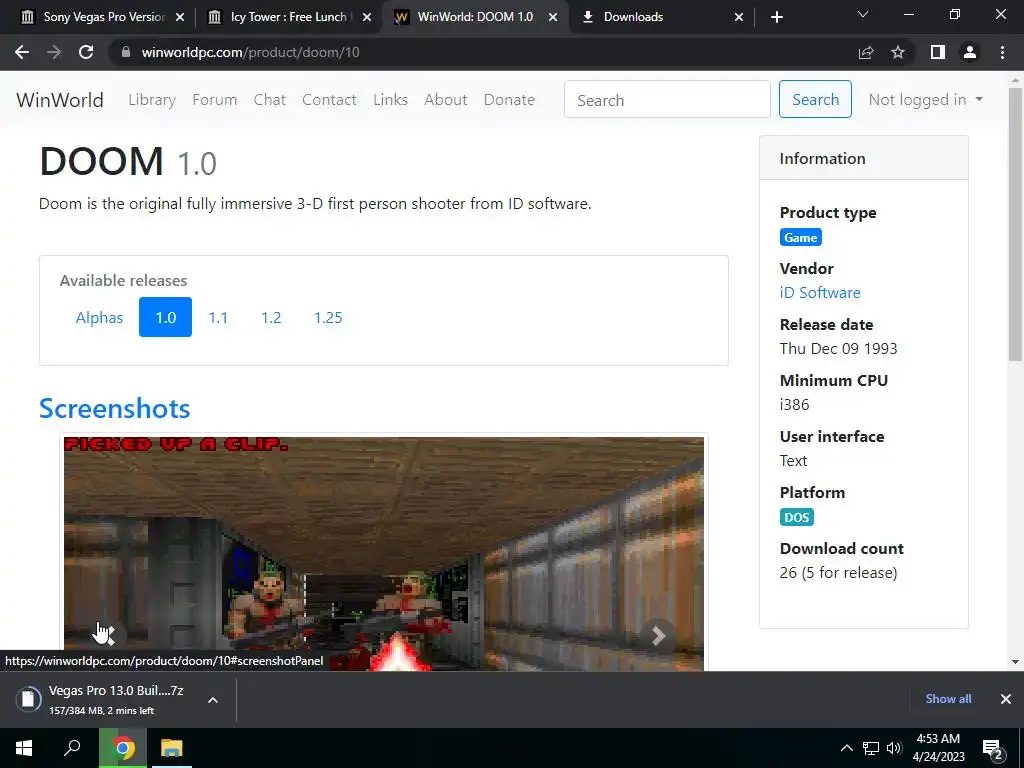Select the active 1.0 release
Image resolution: width=1024 pixels, height=768 pixels.
click(x=165, y=317)
